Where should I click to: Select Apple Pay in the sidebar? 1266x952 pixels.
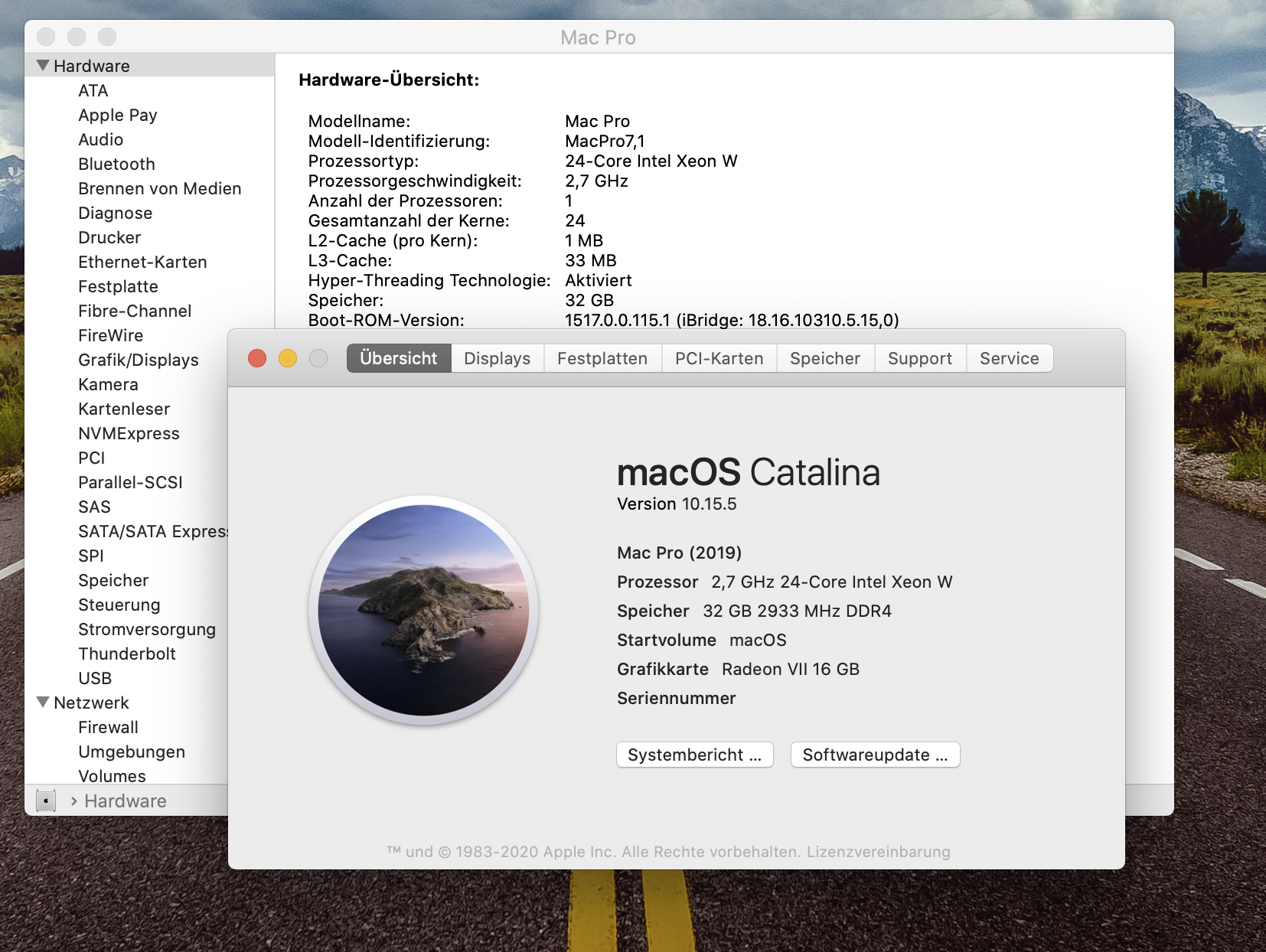(x=118, y=115)
